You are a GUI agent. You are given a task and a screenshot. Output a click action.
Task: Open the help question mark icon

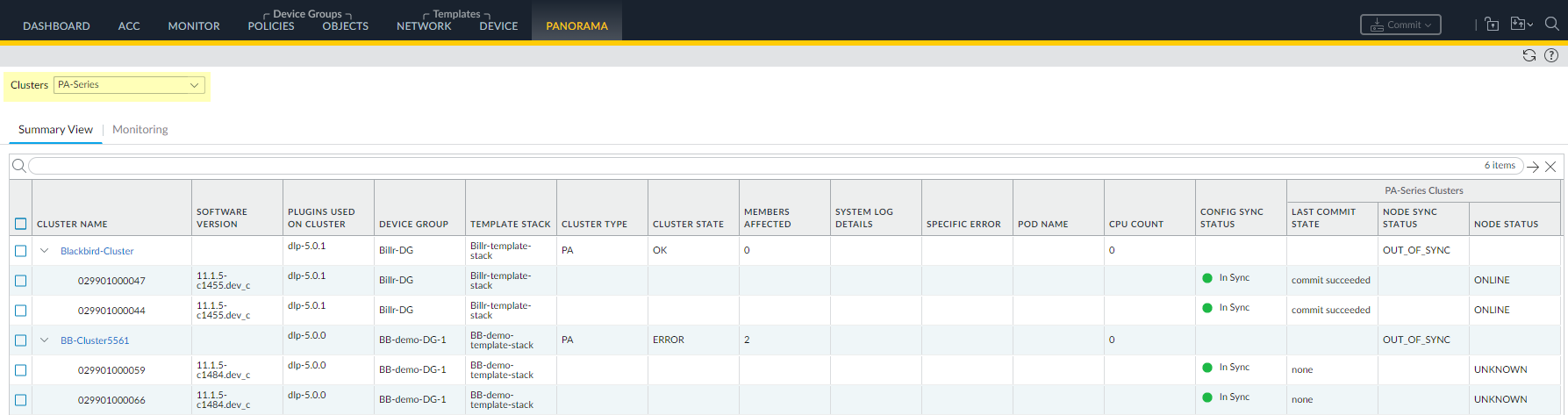coord(1551,55)
